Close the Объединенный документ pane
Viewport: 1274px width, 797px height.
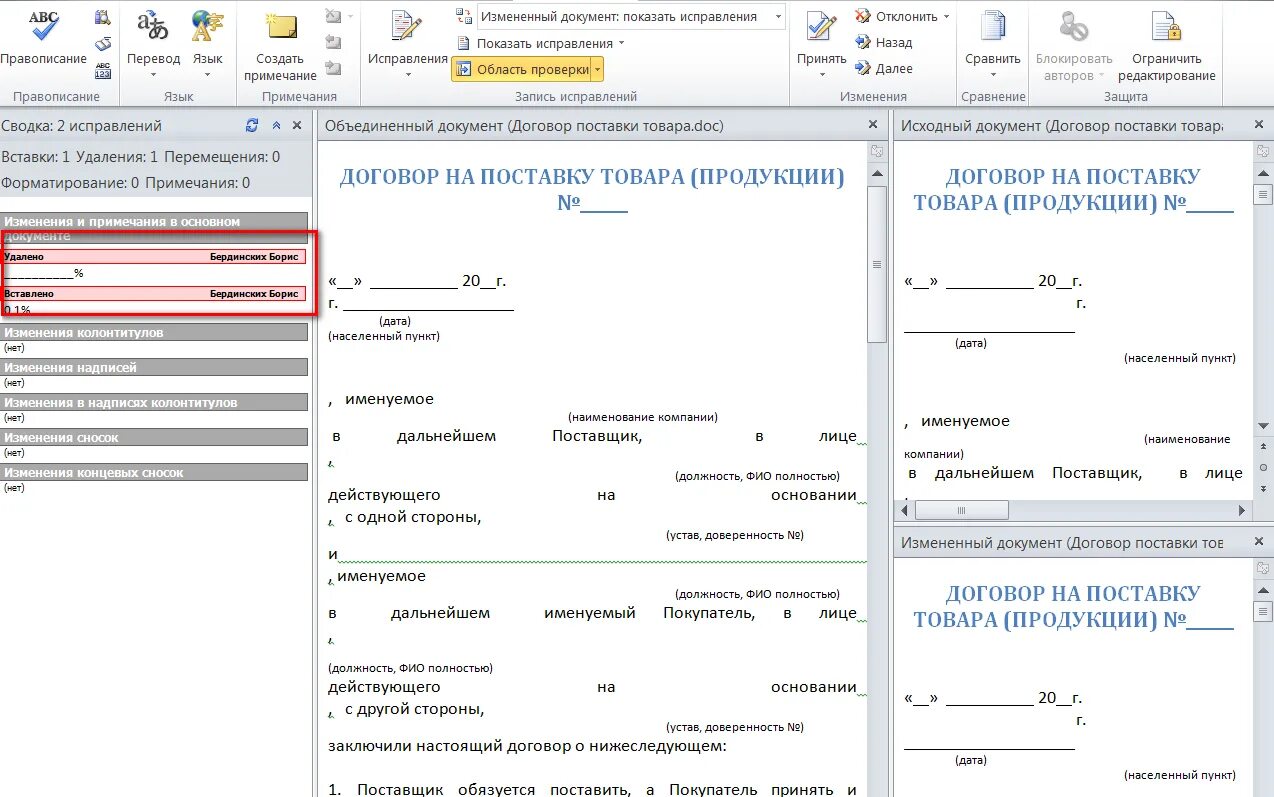coord(873,125)
